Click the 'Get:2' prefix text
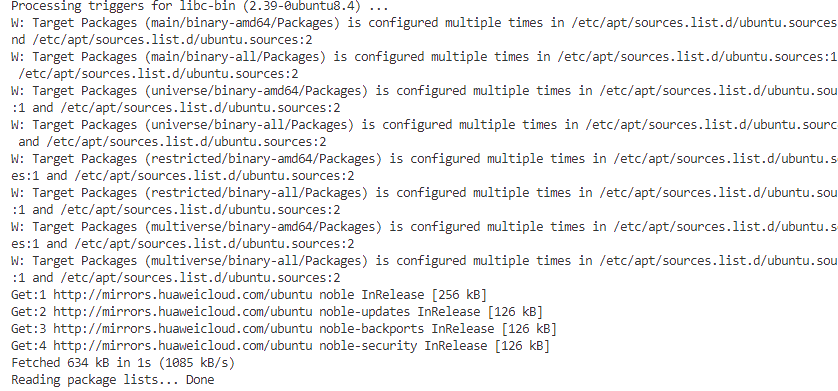The image size is (838, 391). pos(28,312)
